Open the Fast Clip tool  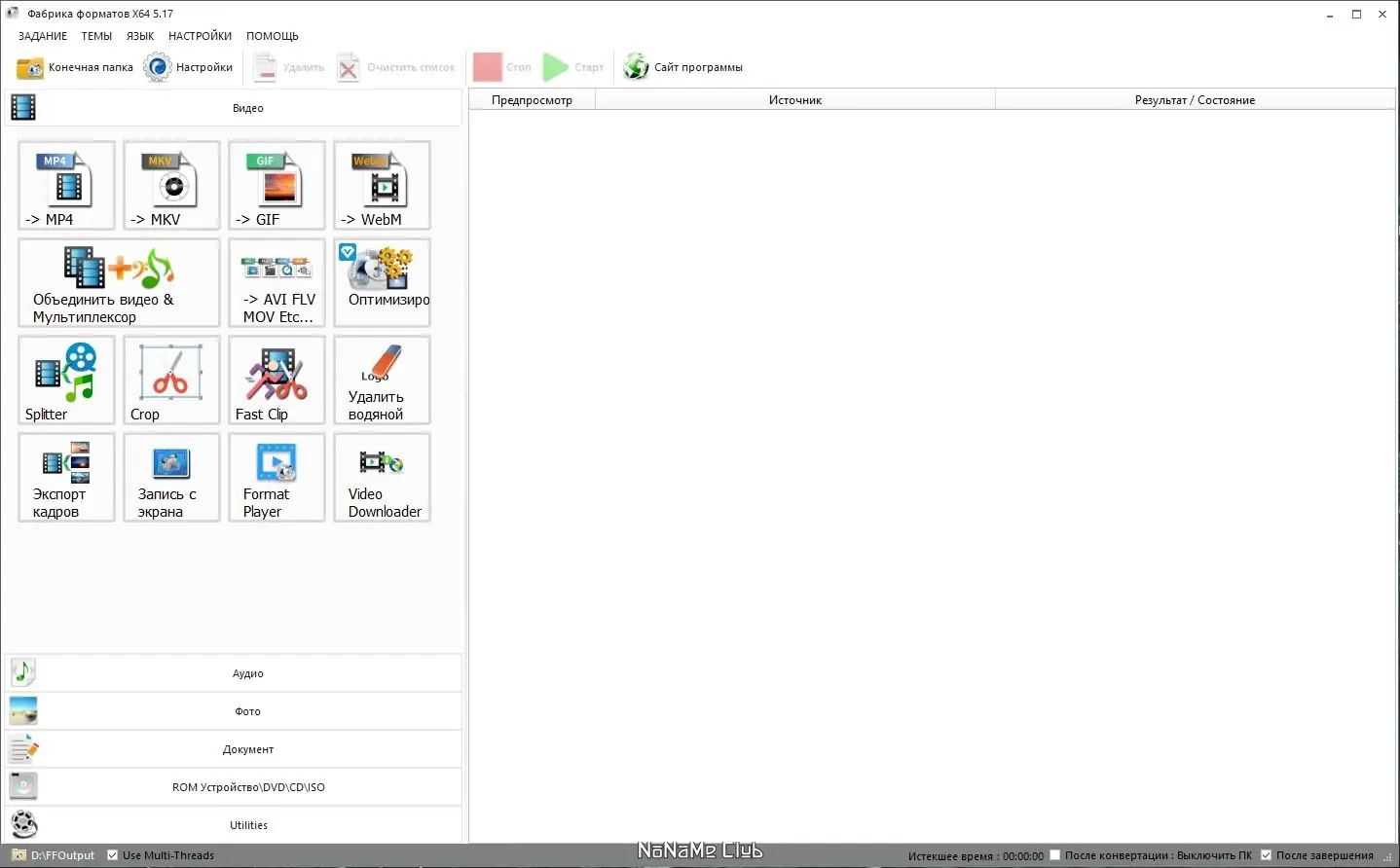(x=276, y=380)
